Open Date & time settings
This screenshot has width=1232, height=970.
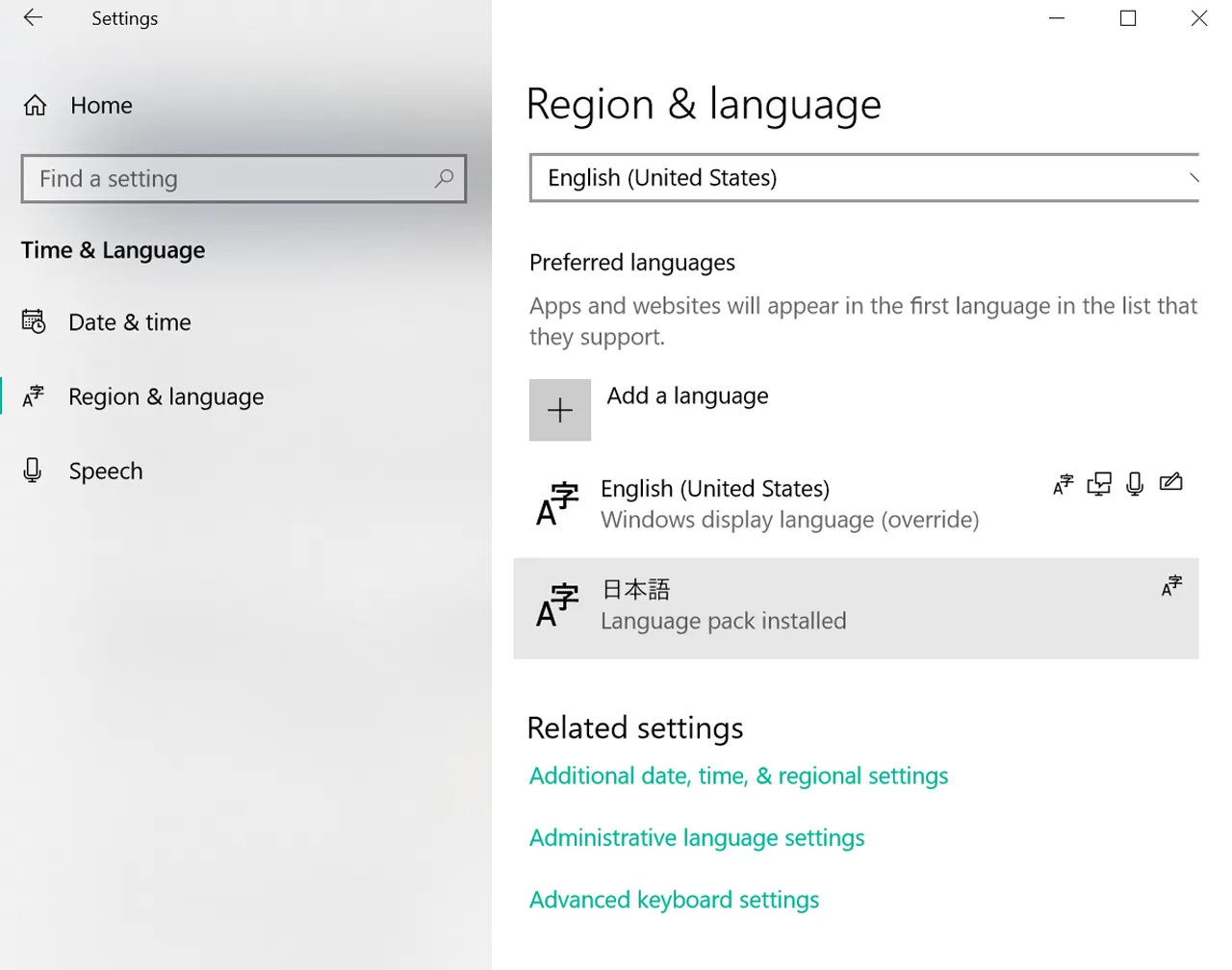pos(129,322)
